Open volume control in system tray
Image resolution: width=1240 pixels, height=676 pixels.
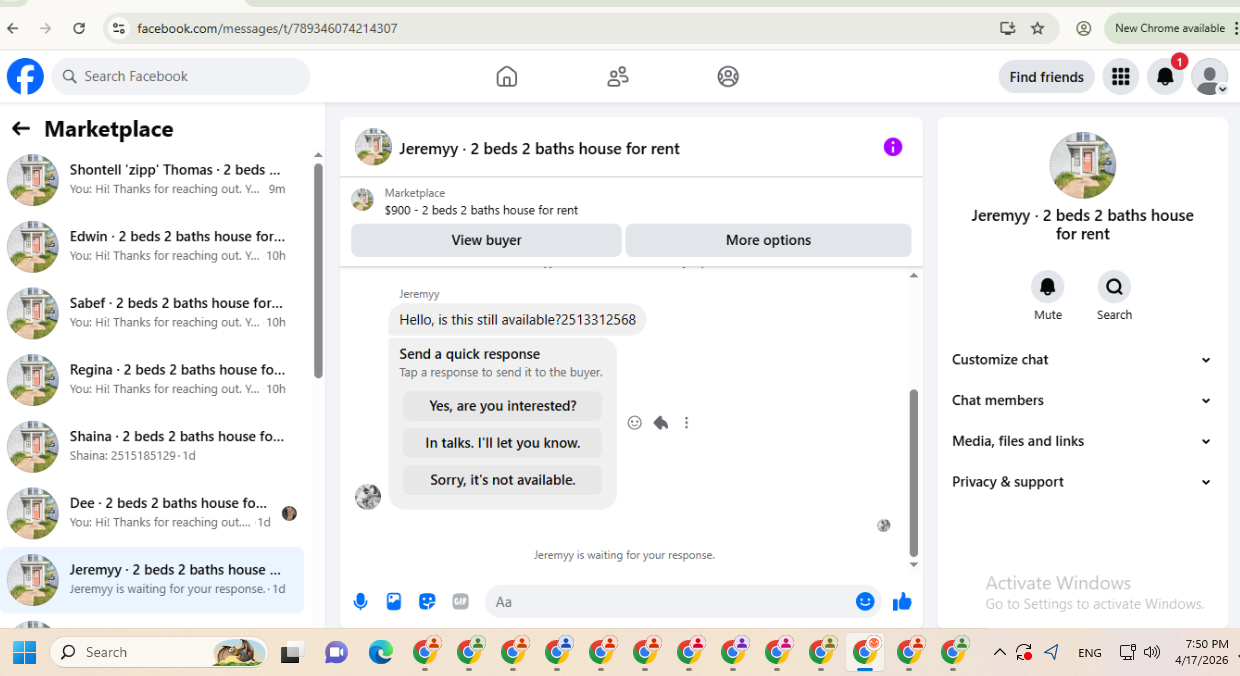pyautogui.click(x=1152, y=652)
